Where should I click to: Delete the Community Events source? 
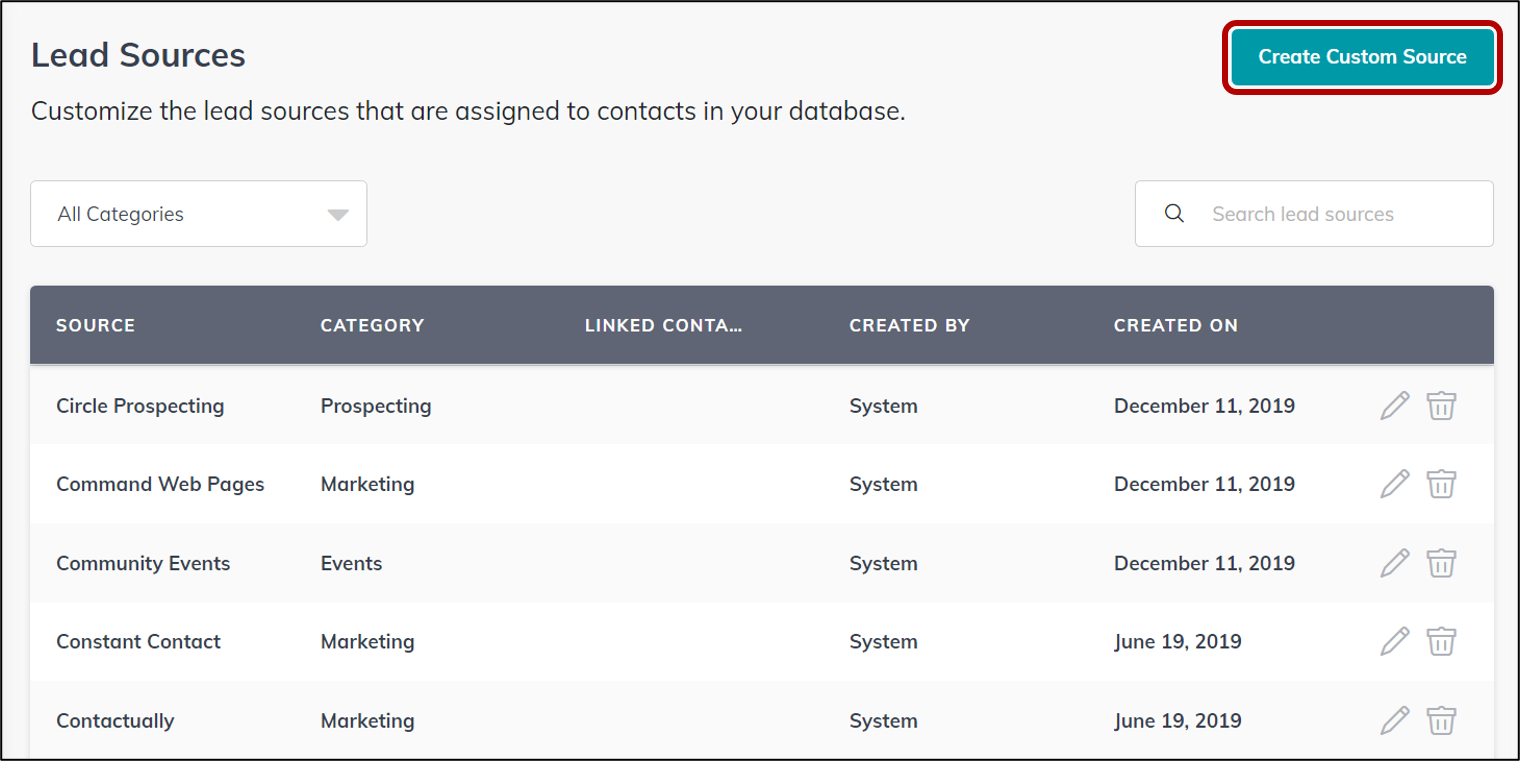[1441, 563]
